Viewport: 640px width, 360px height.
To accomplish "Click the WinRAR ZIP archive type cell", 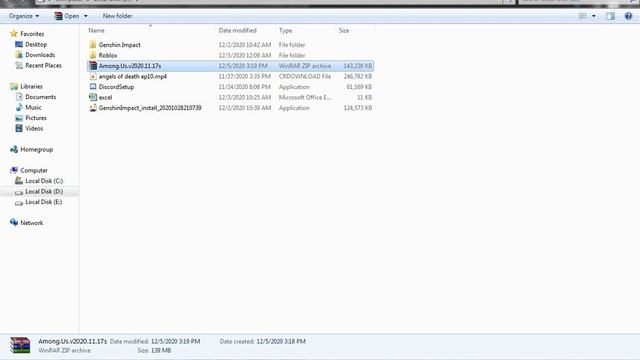I will (305, 66).
